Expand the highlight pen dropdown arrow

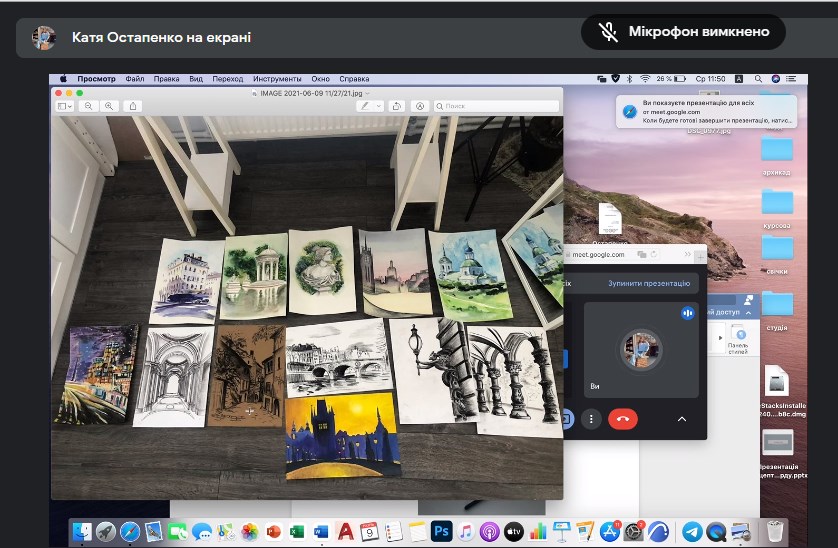378,105
